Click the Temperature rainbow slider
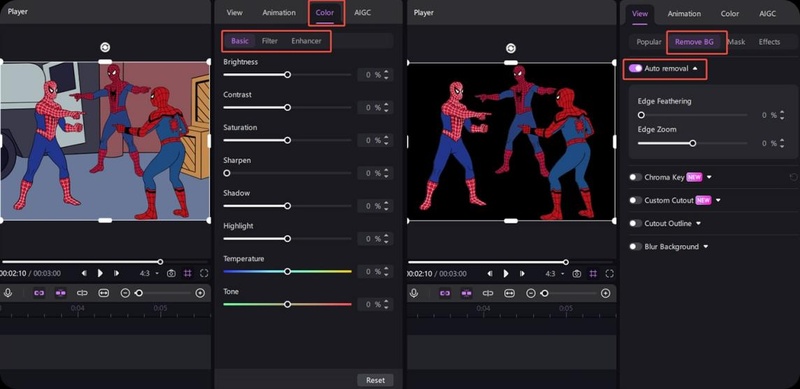800x389 pixels. pos(287,272)
